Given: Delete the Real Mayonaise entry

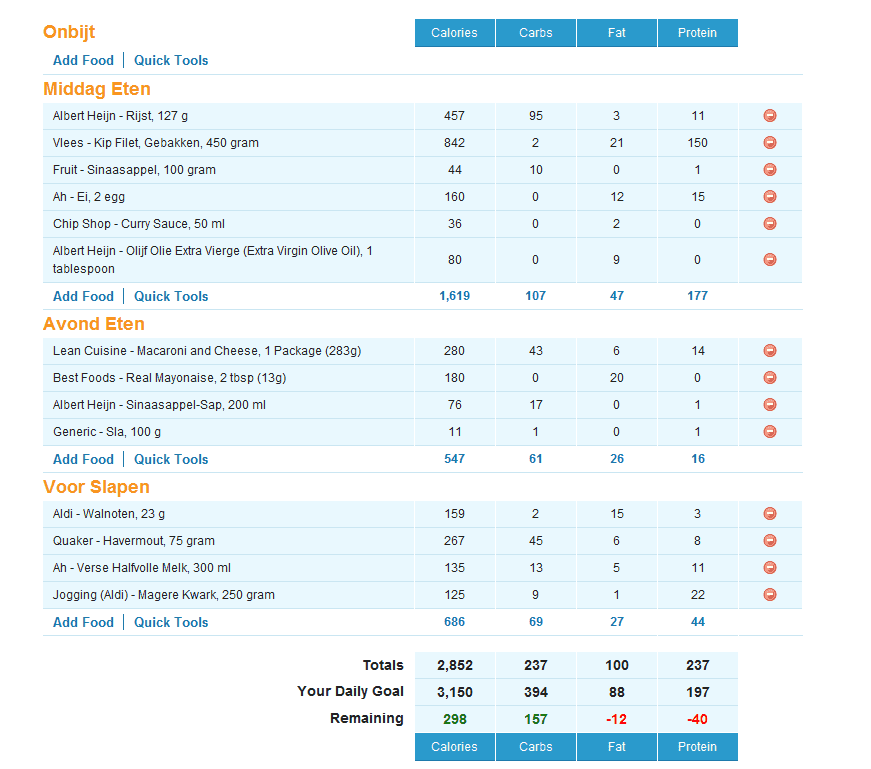Looking at the screenshot, I should 769,378.
